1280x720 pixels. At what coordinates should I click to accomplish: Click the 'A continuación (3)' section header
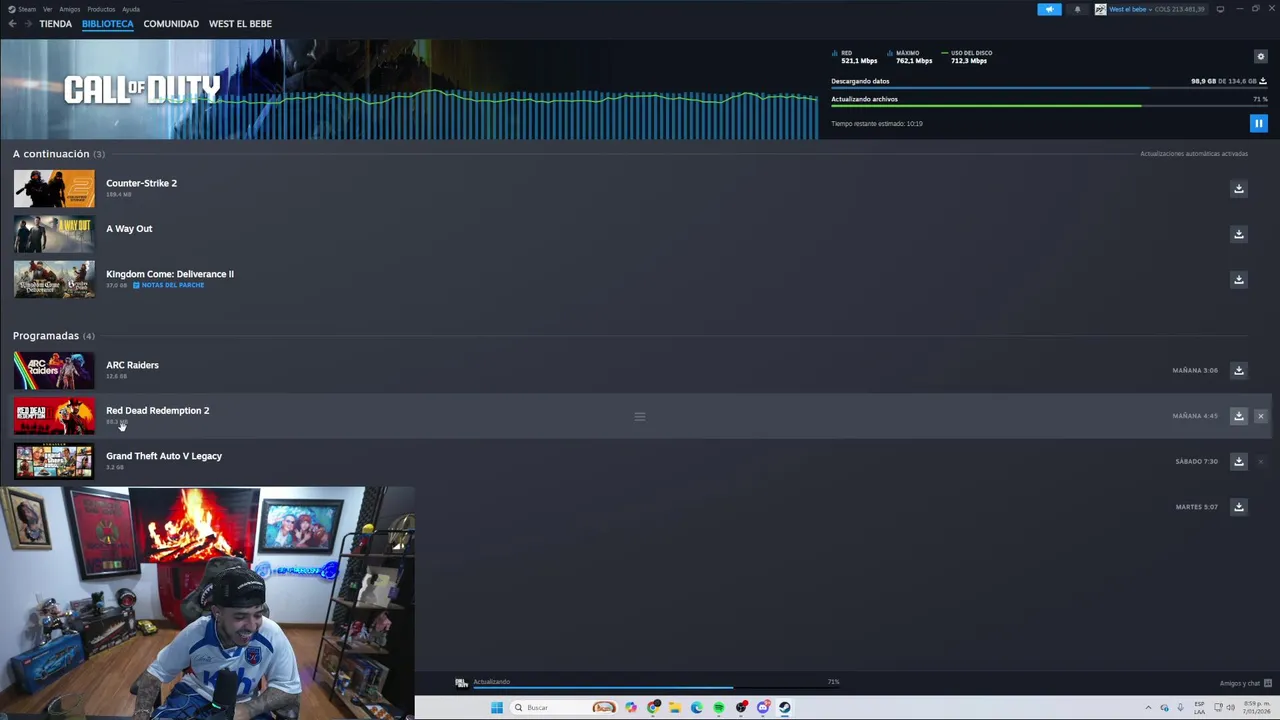59,154
